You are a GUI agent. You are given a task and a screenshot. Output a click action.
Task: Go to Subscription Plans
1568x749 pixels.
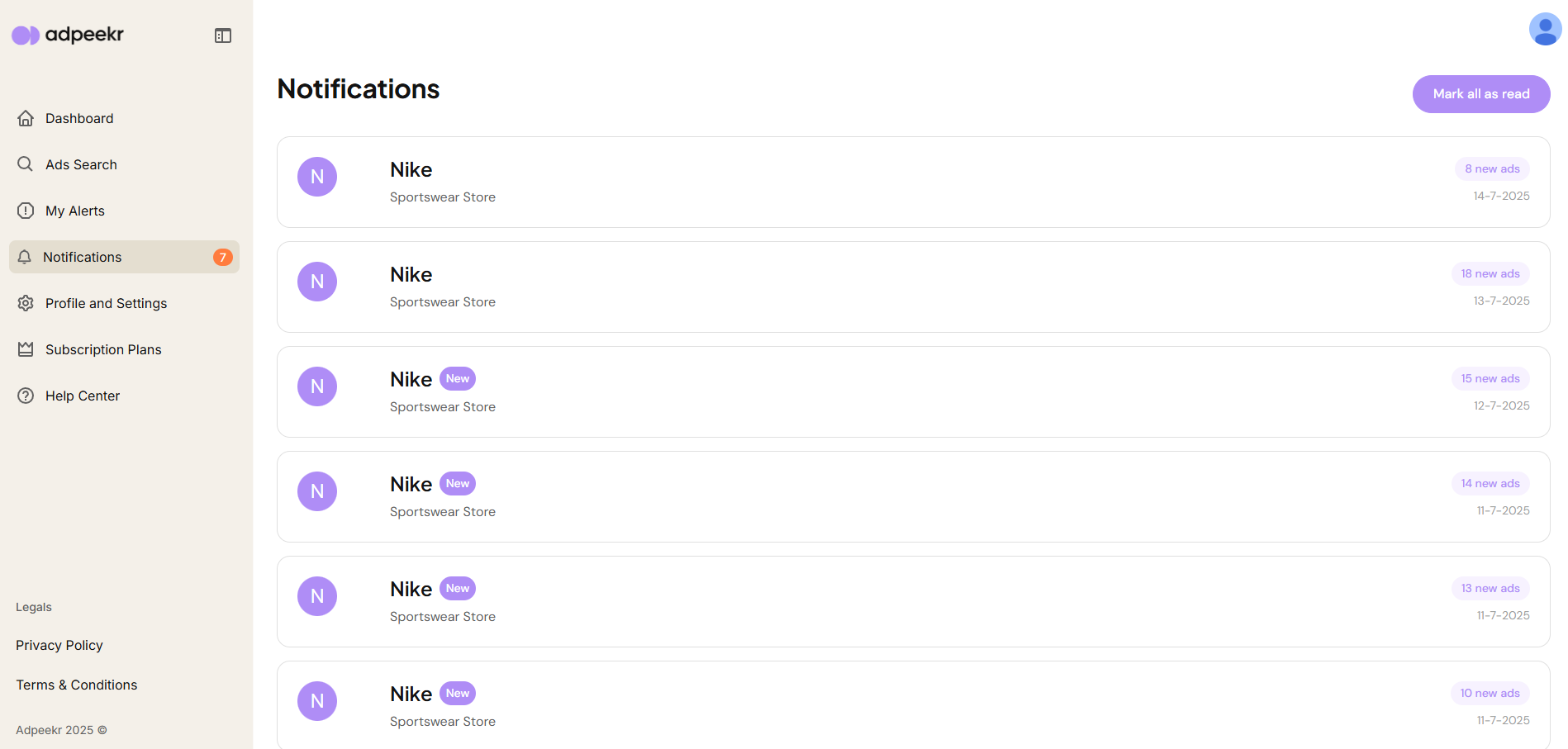coord(103,349)
